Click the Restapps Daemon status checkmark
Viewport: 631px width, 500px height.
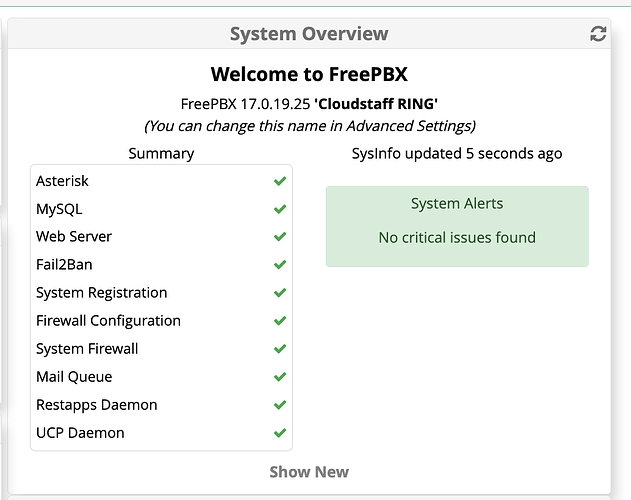[x=280, y=405]
